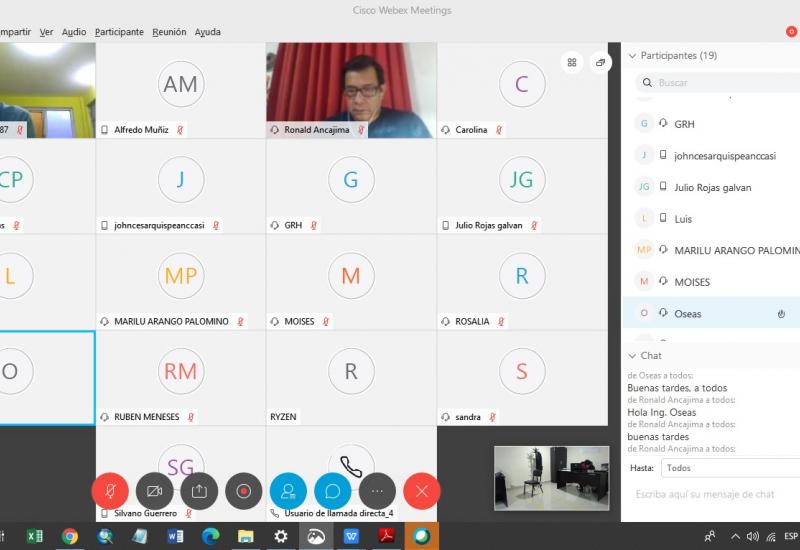Turn on the video camera
The width and height of the screenshot is (800, 550).
click(154, 491)
